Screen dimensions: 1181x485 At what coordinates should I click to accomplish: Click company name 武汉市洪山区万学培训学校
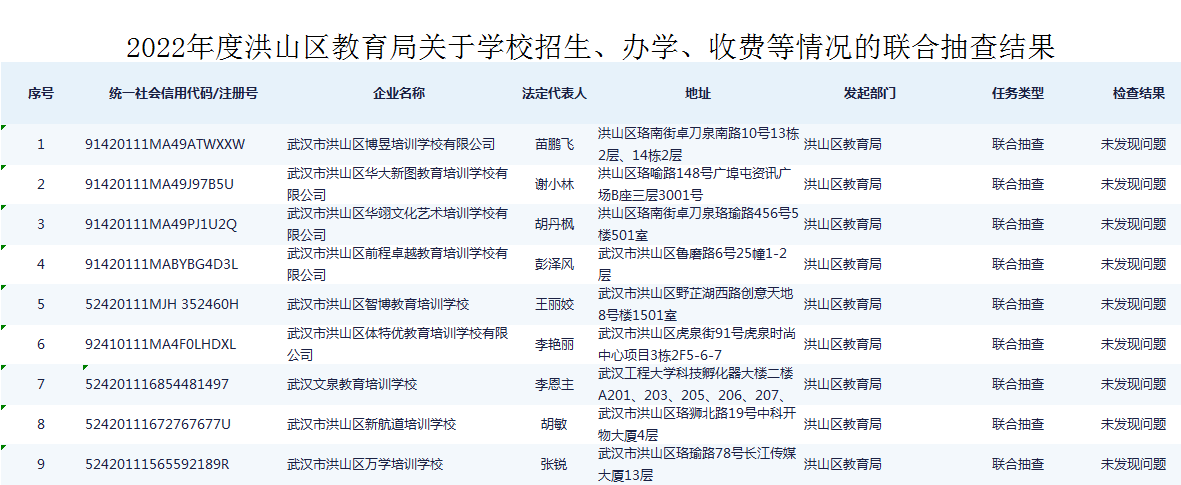point(365,464)
